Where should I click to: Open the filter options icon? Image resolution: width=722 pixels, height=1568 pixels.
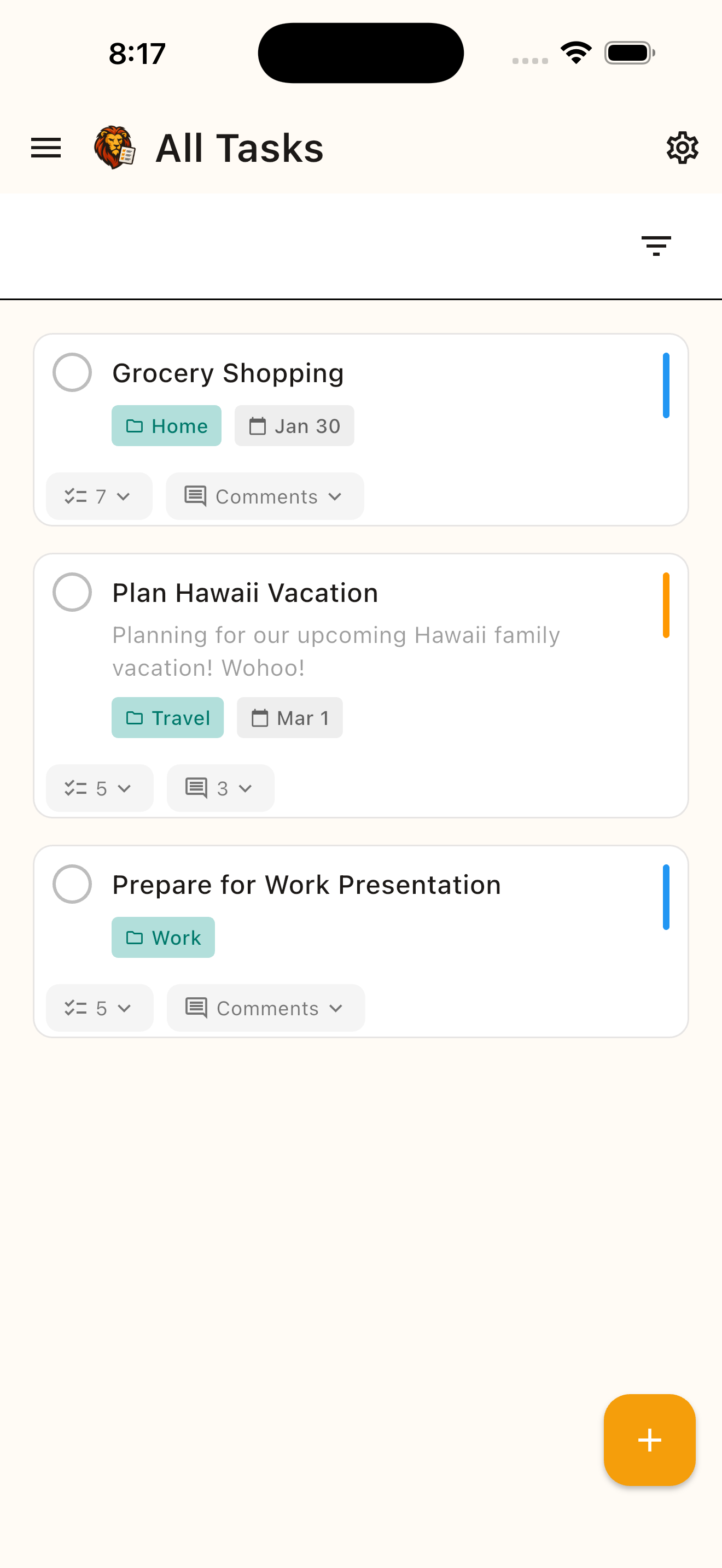656,245
